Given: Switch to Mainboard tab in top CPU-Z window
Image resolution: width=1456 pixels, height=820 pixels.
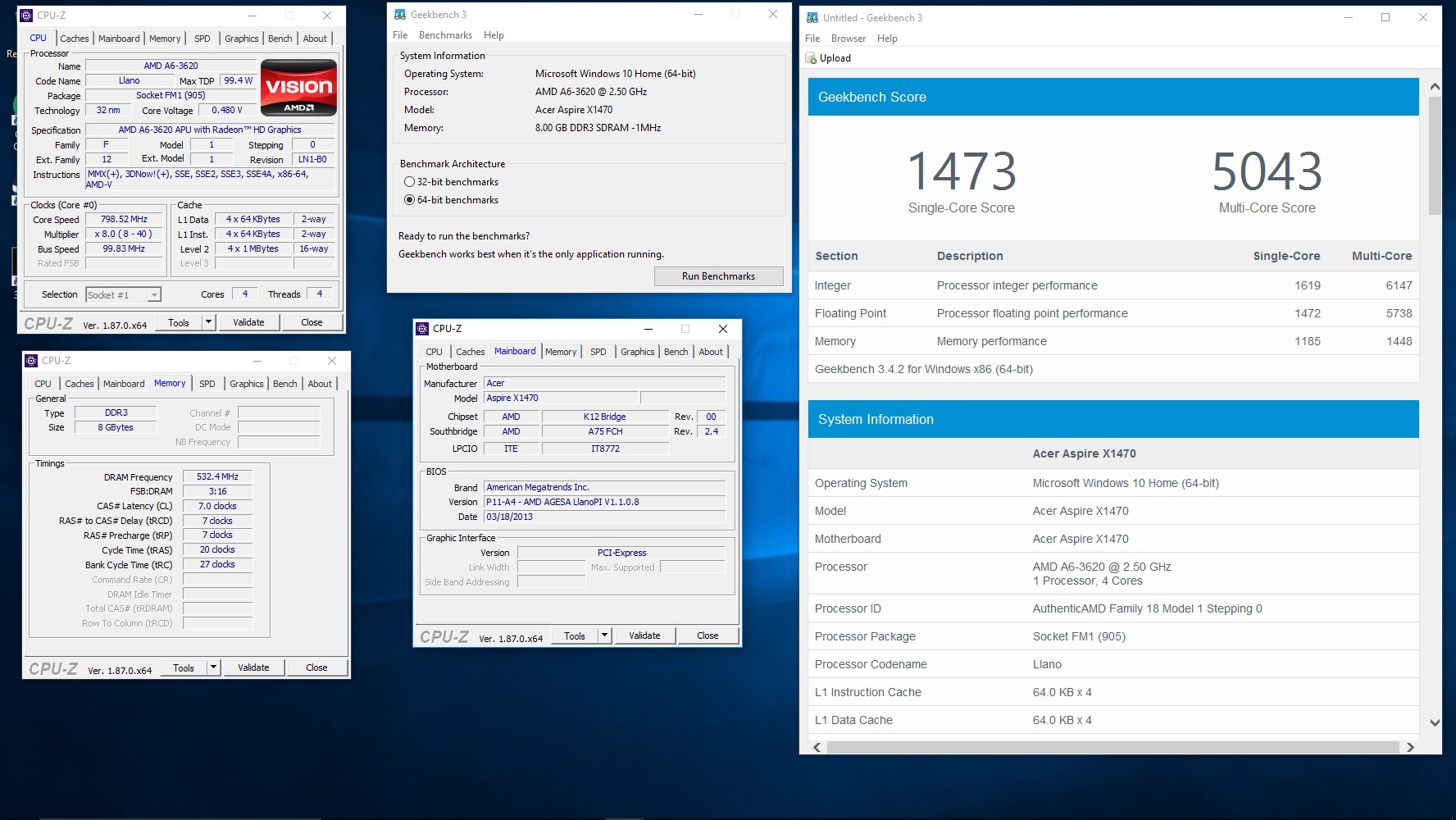Looking at the screenshot, I should pyautogui.click(x=119, y=39).
